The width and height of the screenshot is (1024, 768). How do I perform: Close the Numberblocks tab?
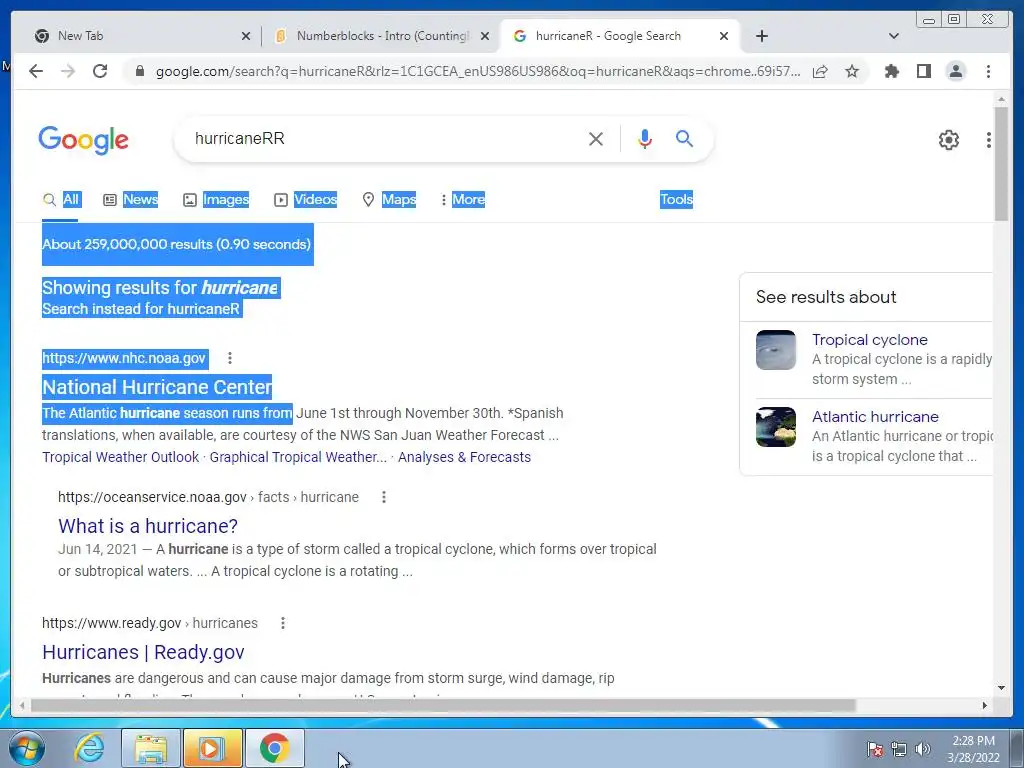coord(485,36)
